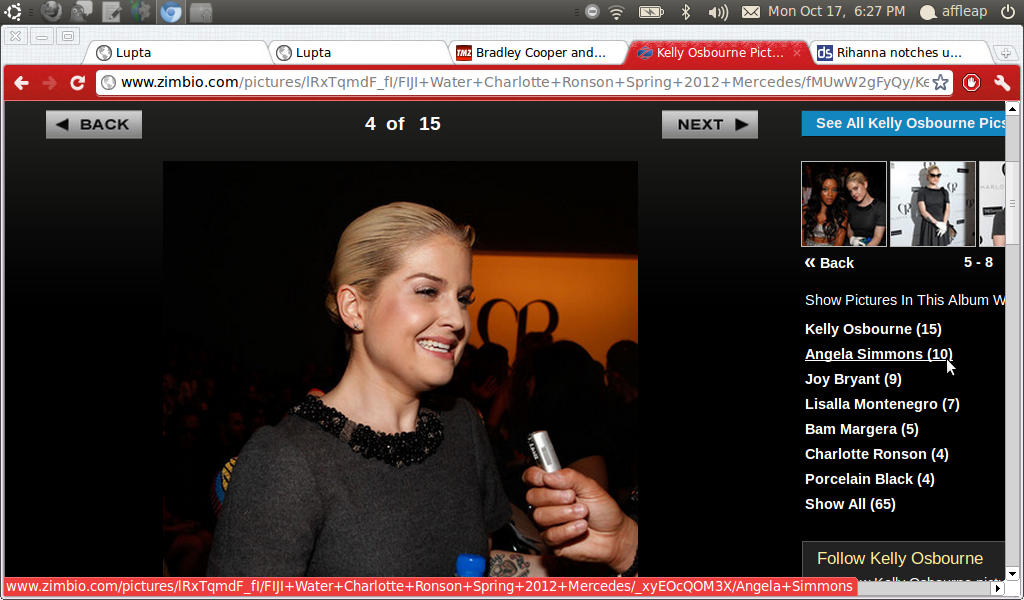The image size is (1024, 600).
Task: Open the thumbnail of woman in black dress
Action: click(933, 204)
